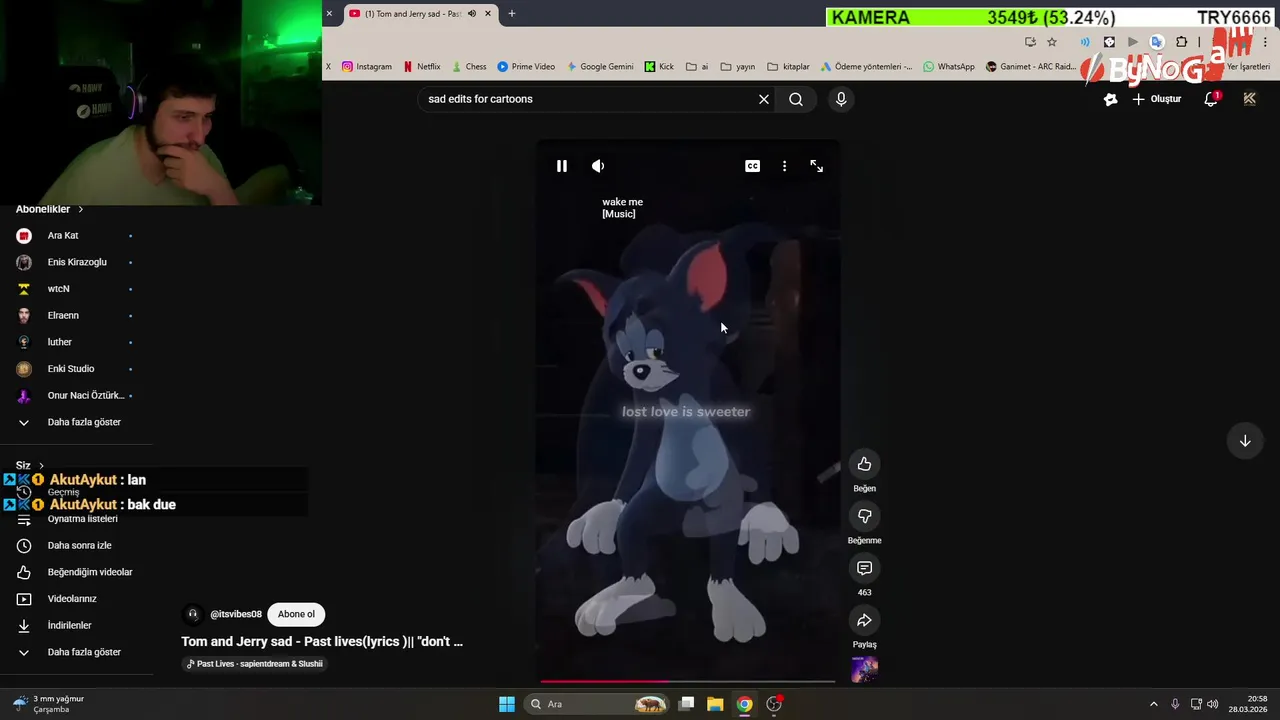1280x720 pixels.
Task: Dislike the short with Beğenme
Action: pyautogui.click(x=864, y=516)
